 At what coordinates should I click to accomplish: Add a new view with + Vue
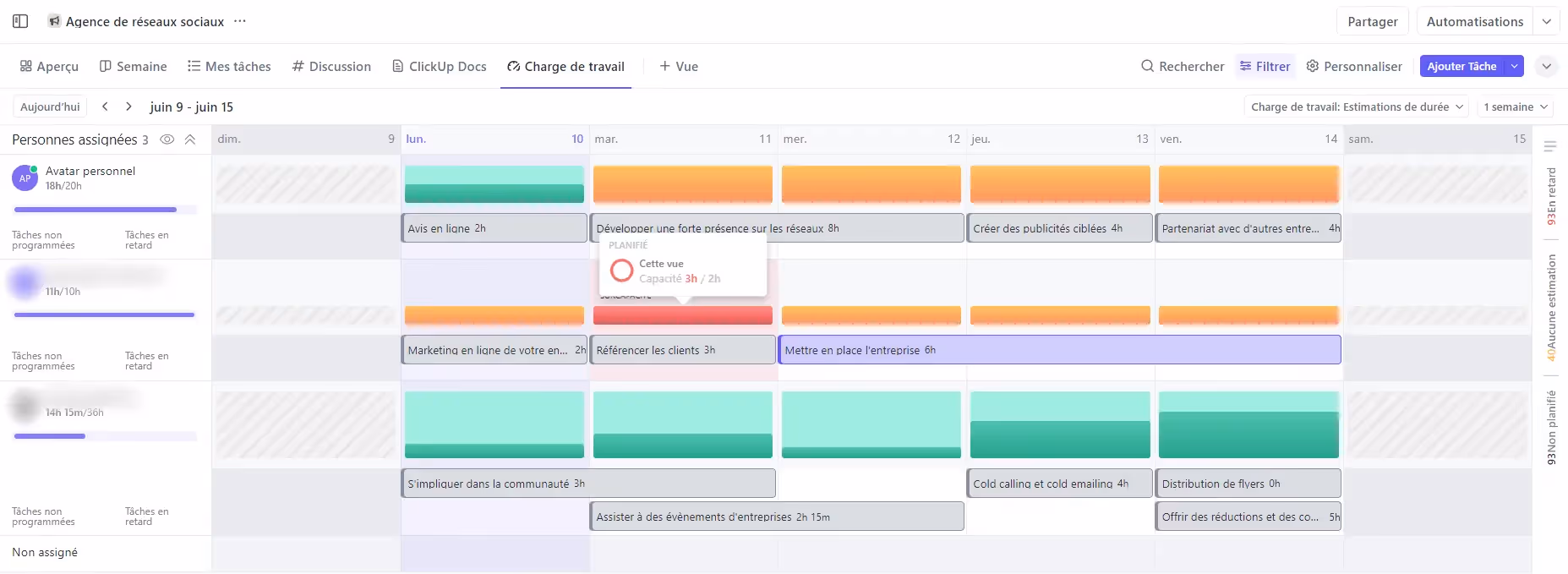(x=678, y=66)
